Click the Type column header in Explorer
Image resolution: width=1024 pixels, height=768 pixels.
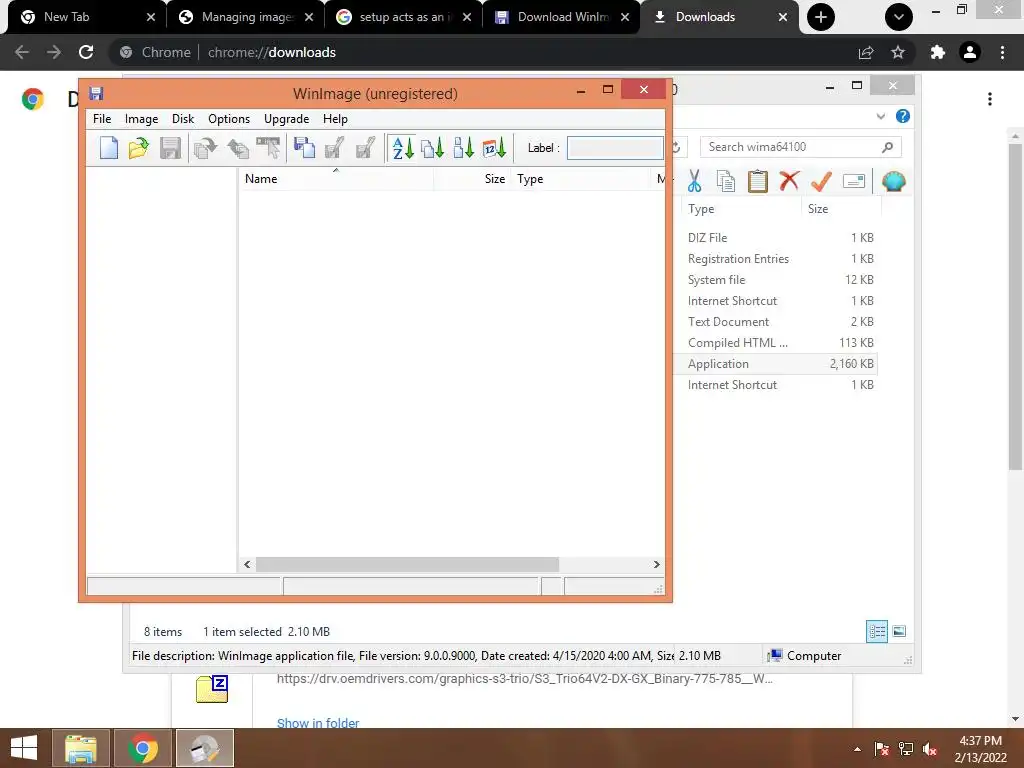741,209
